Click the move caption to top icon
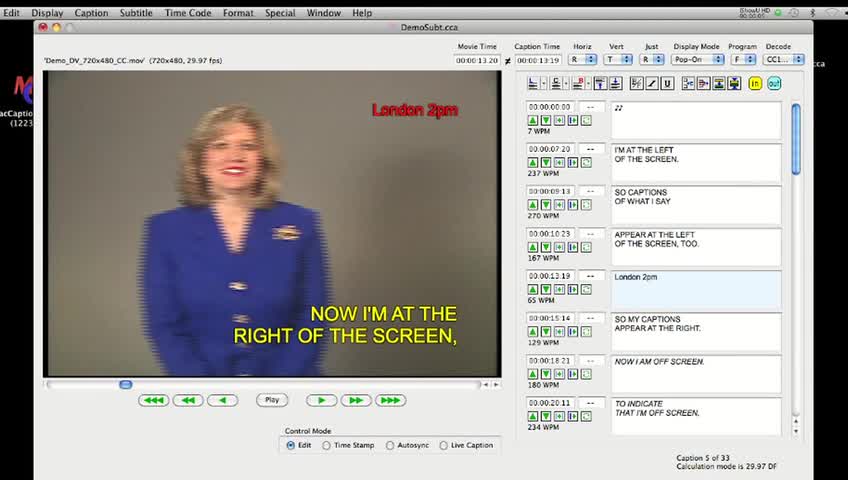This screenshot has width=848, height=480. 600,83
